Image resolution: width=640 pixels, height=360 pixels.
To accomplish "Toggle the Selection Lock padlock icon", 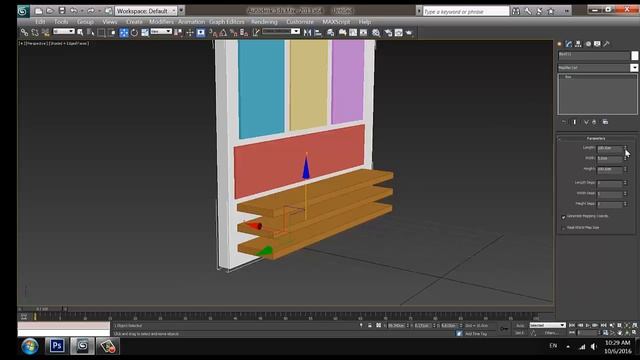I will click(370, 325).
